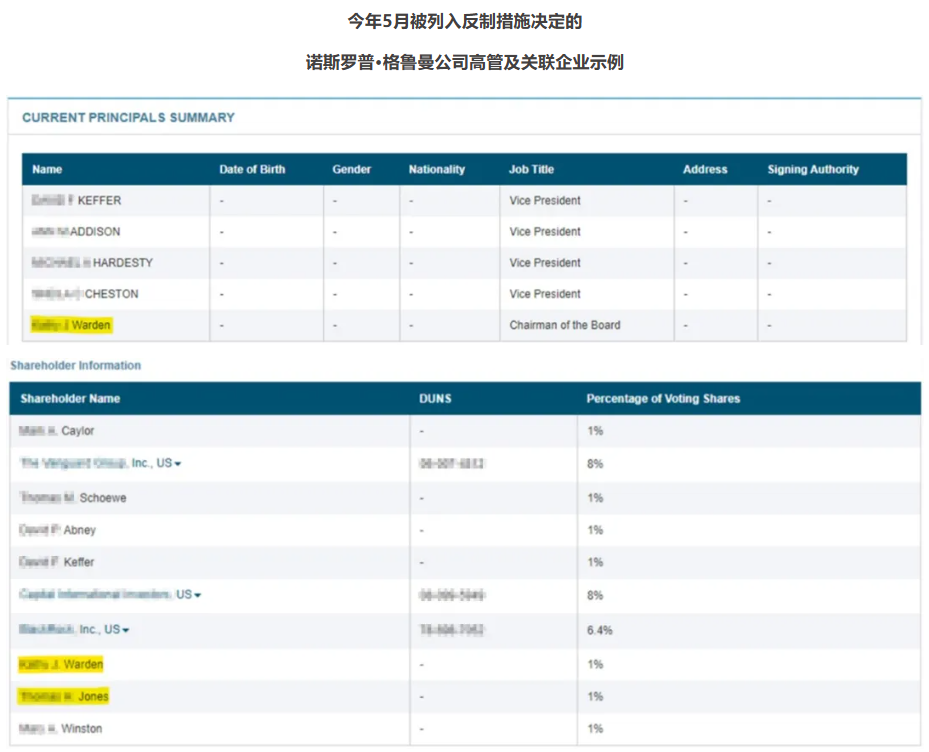Image resolution: width=929 pixels, height=752 pixels.
Task: Open the caret beside the 6.4% shareholder
Action: (126, 630)
